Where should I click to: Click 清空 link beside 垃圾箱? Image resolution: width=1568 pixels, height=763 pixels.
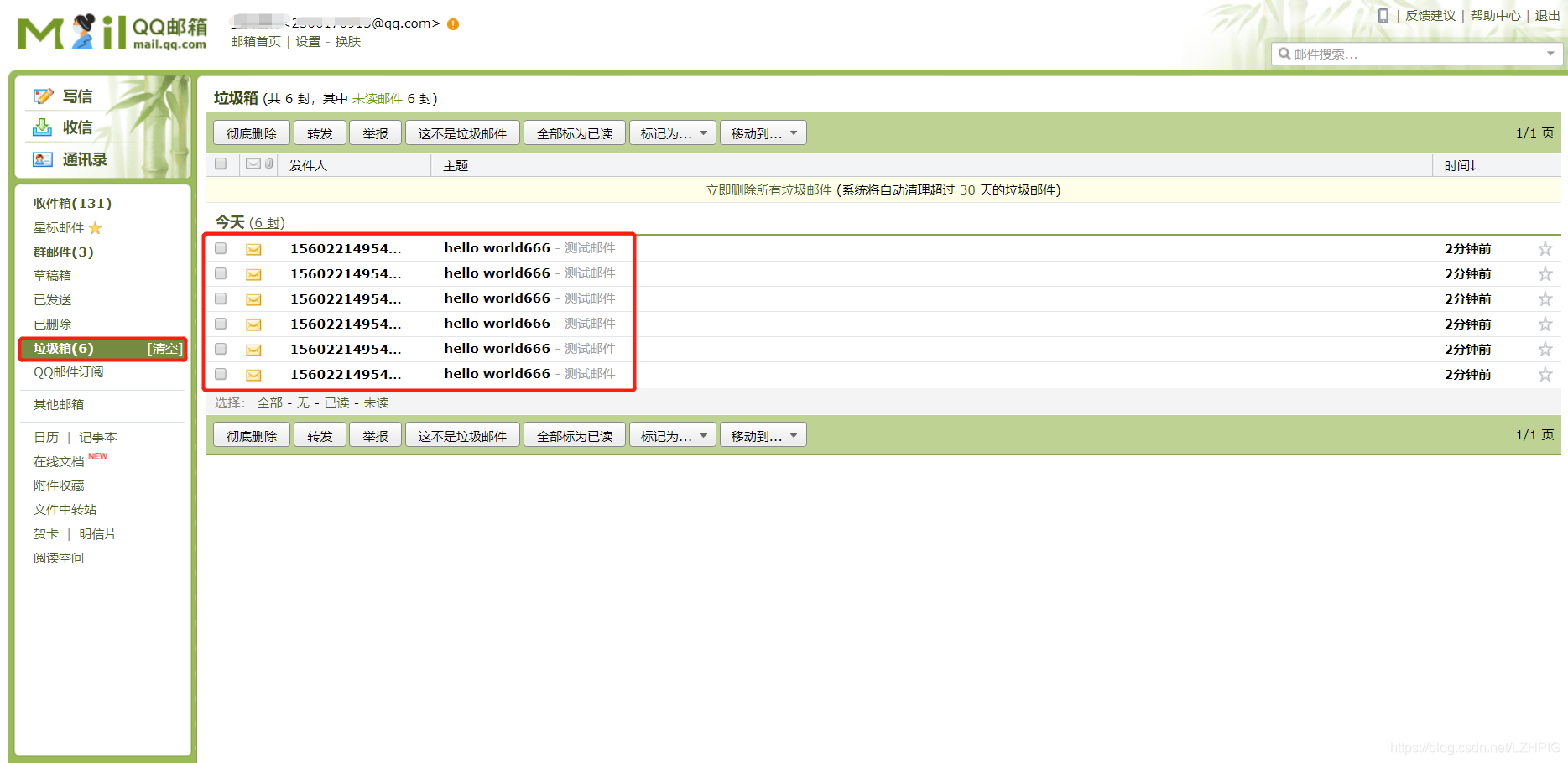pyautogui.click(x=165, y=348)
